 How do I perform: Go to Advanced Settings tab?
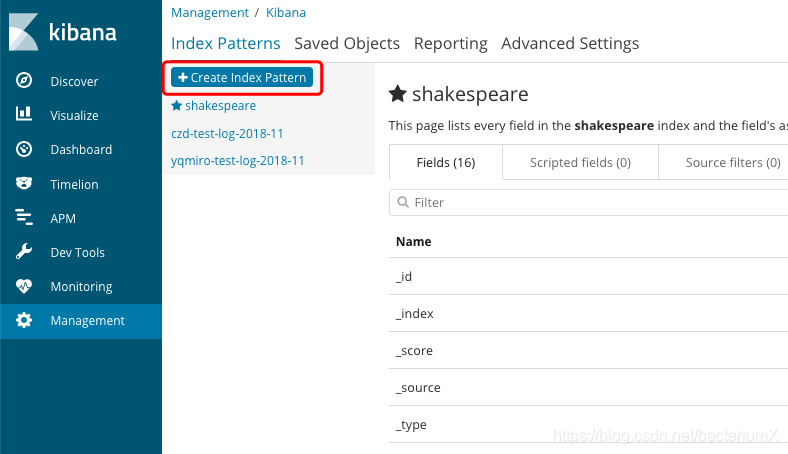pos(570,43)
